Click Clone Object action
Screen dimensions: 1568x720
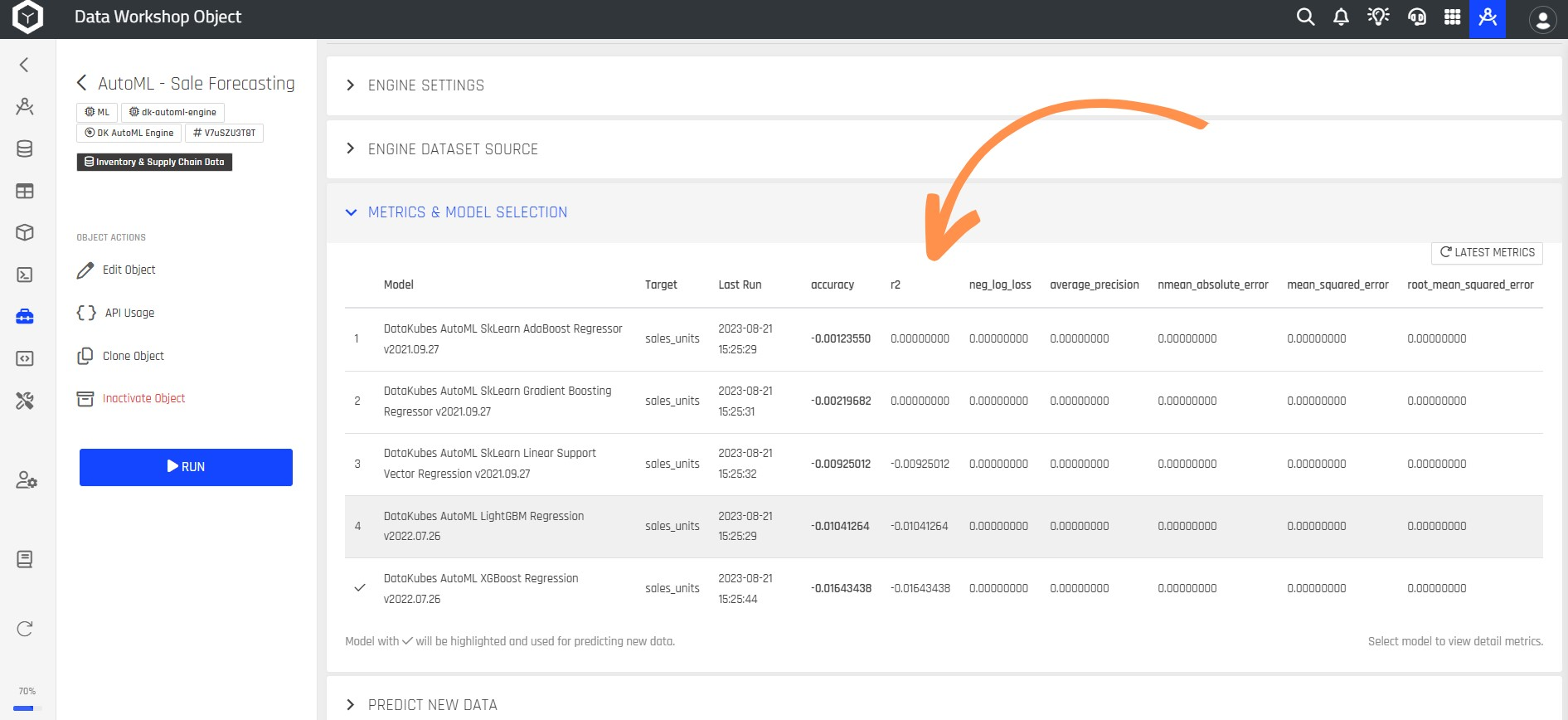pyautogui.click(x=120, y=356)
